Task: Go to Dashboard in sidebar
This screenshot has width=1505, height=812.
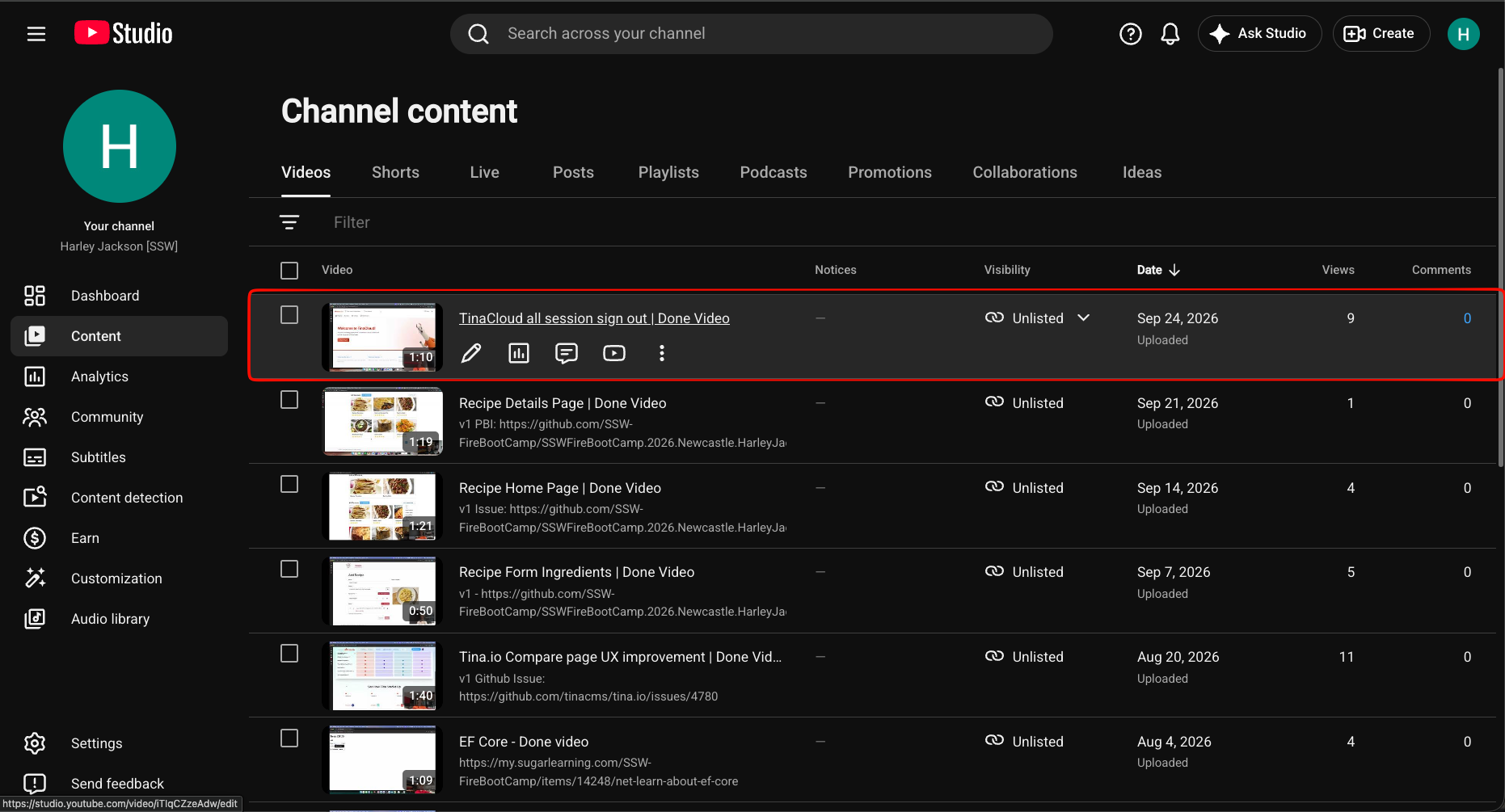Action: pyautogui.click(x=120, y=296)
